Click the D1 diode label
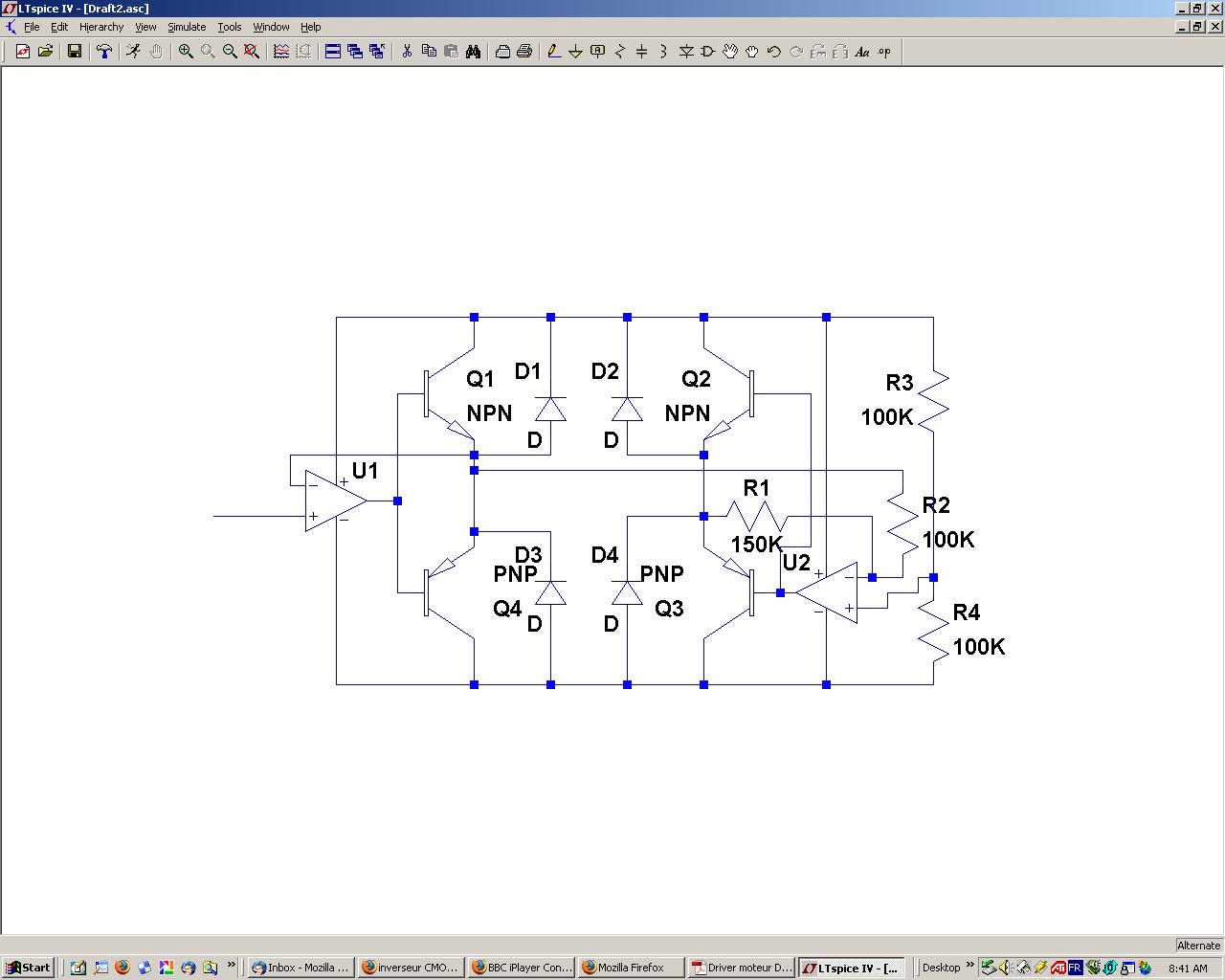This screenshot has height=980, width=1225. click(x=528, y=371)
